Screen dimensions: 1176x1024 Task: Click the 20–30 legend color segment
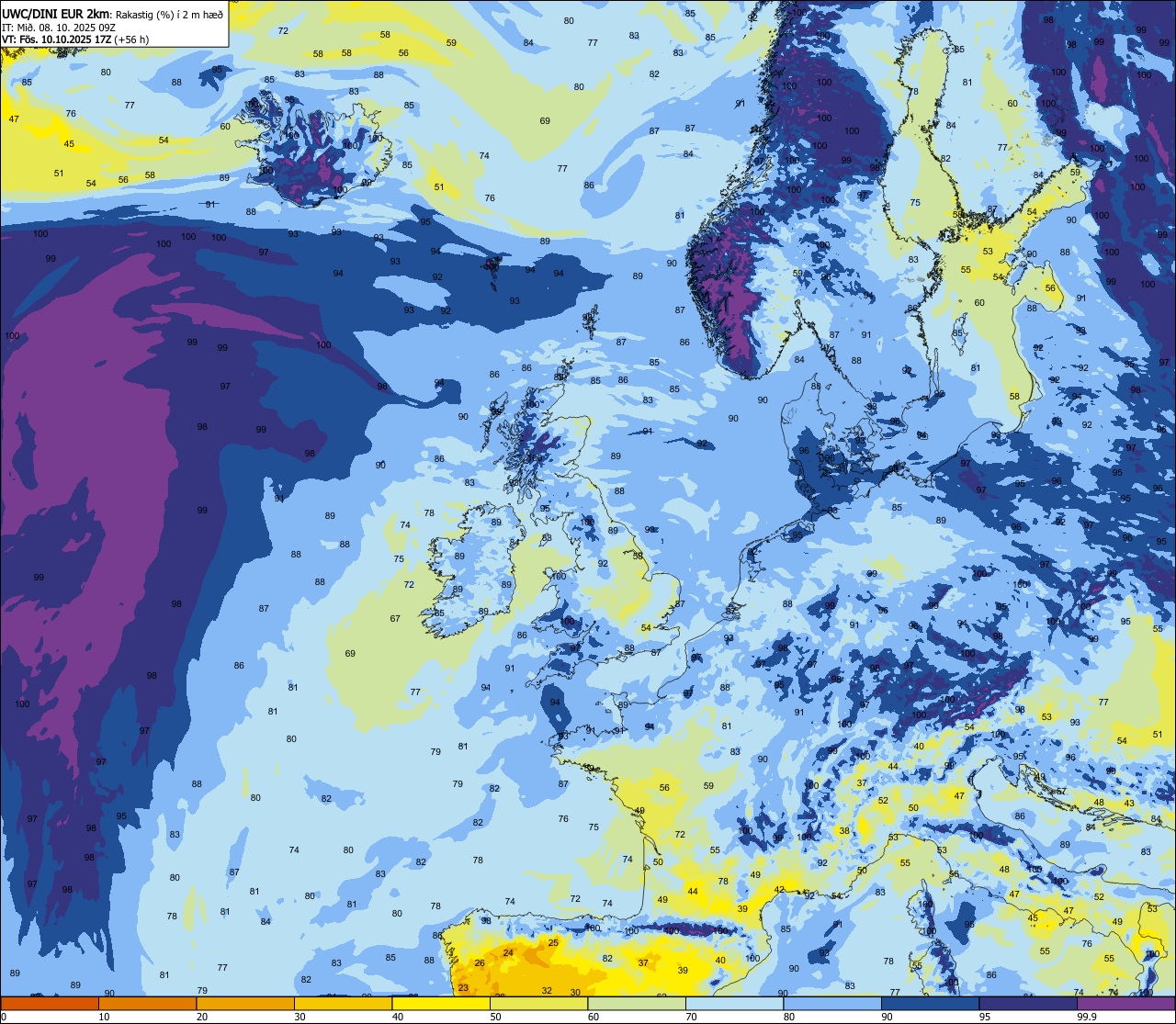pyautogui.click(x=245, y=1003)
